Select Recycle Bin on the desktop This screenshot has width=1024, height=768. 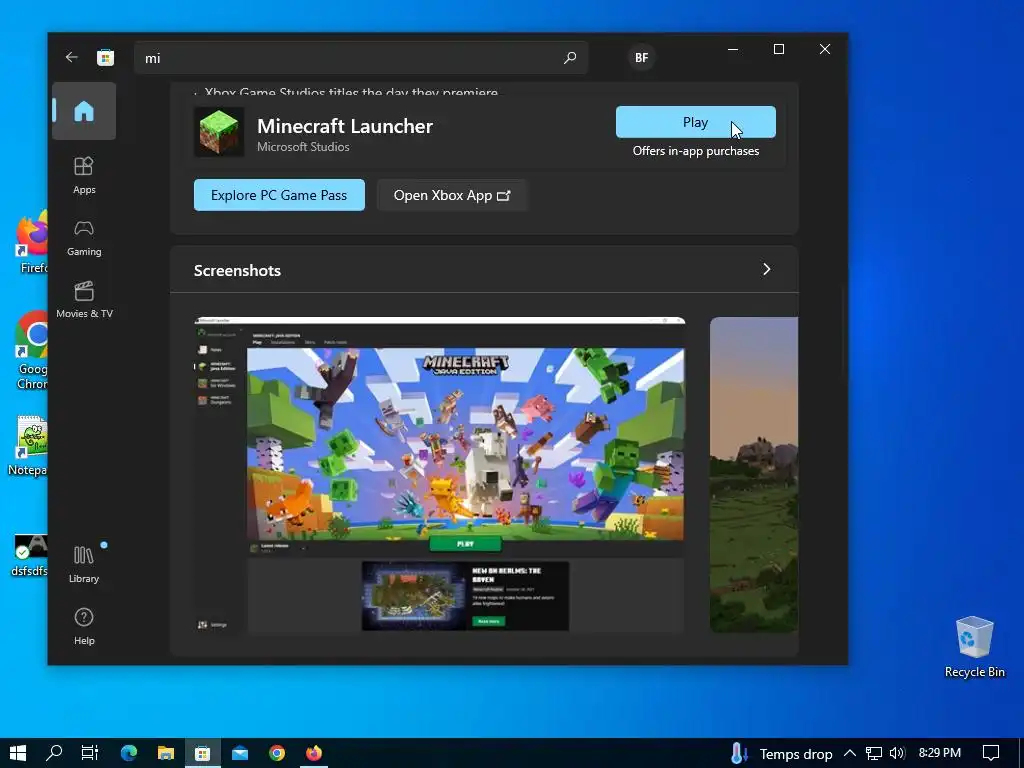[974, 647]
